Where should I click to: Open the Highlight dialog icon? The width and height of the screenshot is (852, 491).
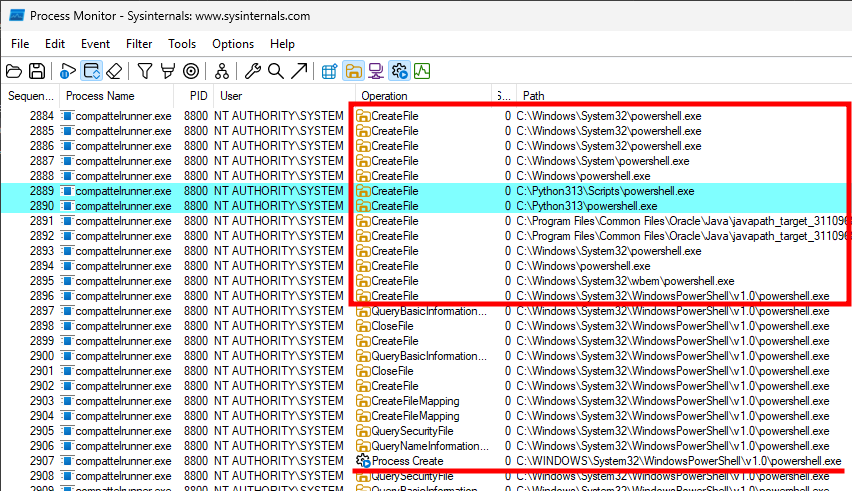point(168,71)
